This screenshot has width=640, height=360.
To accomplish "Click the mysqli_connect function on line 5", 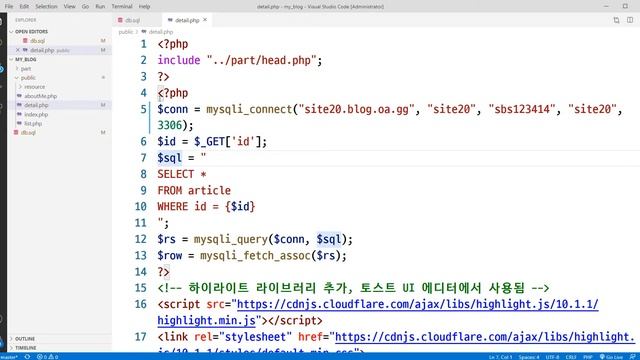I will [x=249, y=109].
